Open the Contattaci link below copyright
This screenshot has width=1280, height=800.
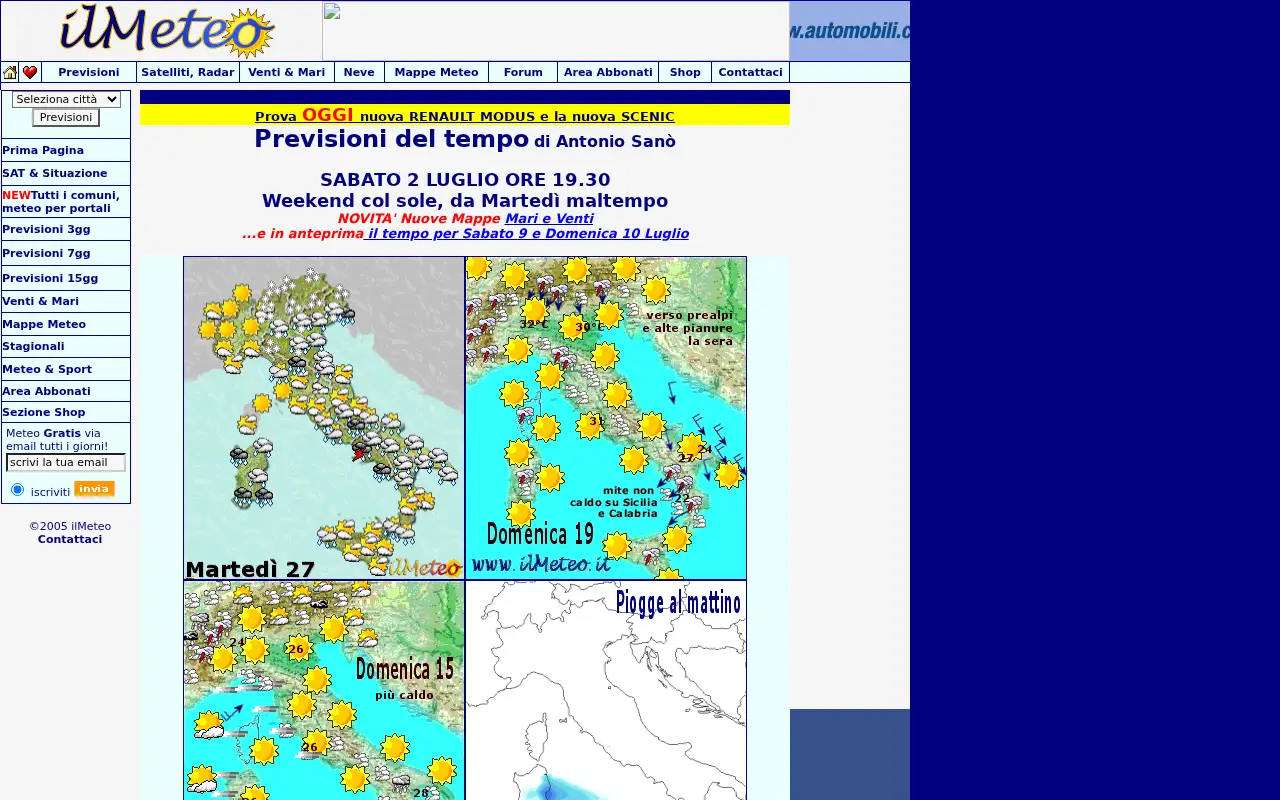(x=70, y=539)
